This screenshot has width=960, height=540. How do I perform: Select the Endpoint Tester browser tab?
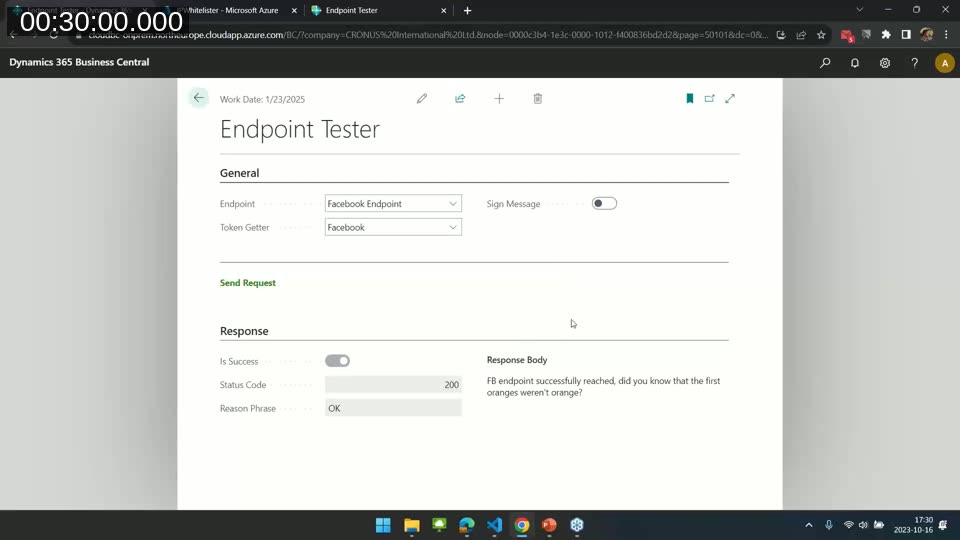click(x=373, y=10)
